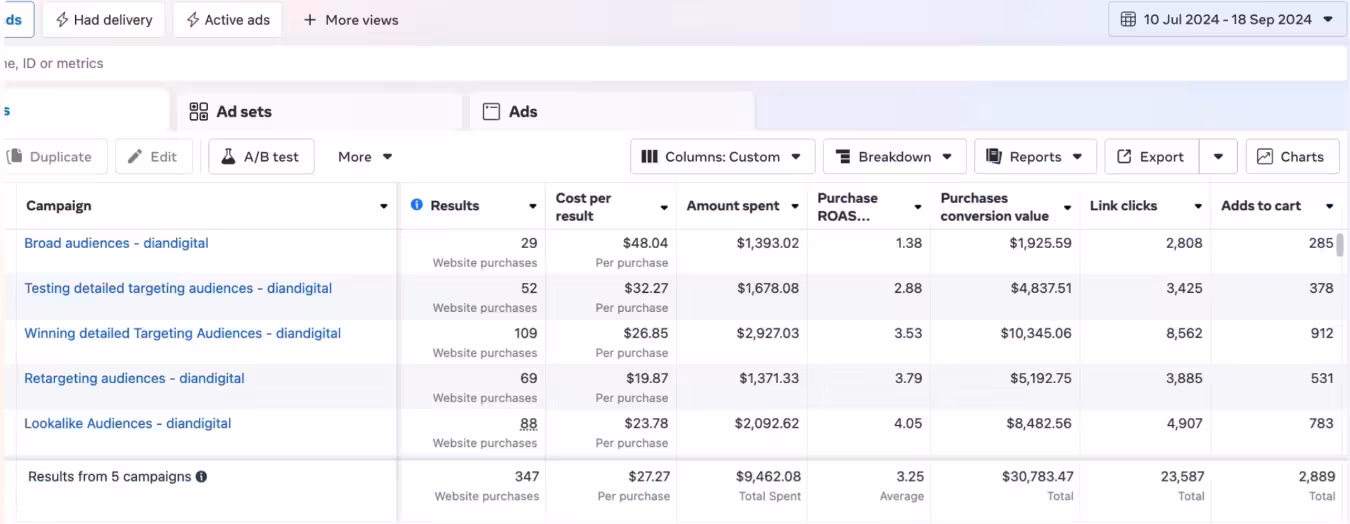This screenshot has width=1350, height=524.
Task: Open Broad audiences - diandigital campaign
Action: pyautogui.click(x=116, y=243)
